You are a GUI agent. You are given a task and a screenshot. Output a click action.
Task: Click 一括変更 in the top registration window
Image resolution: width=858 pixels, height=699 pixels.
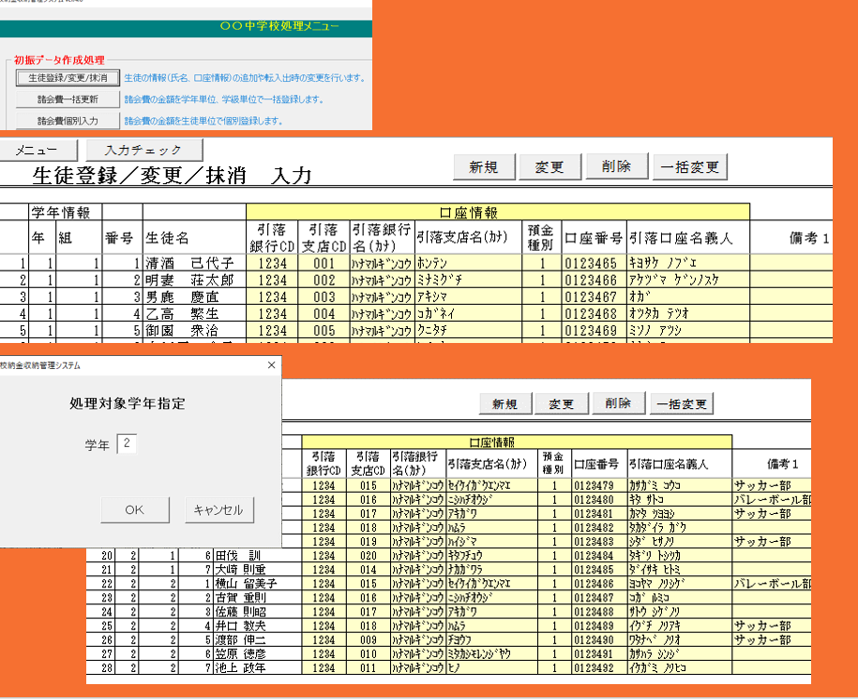[x=692, y=167]
